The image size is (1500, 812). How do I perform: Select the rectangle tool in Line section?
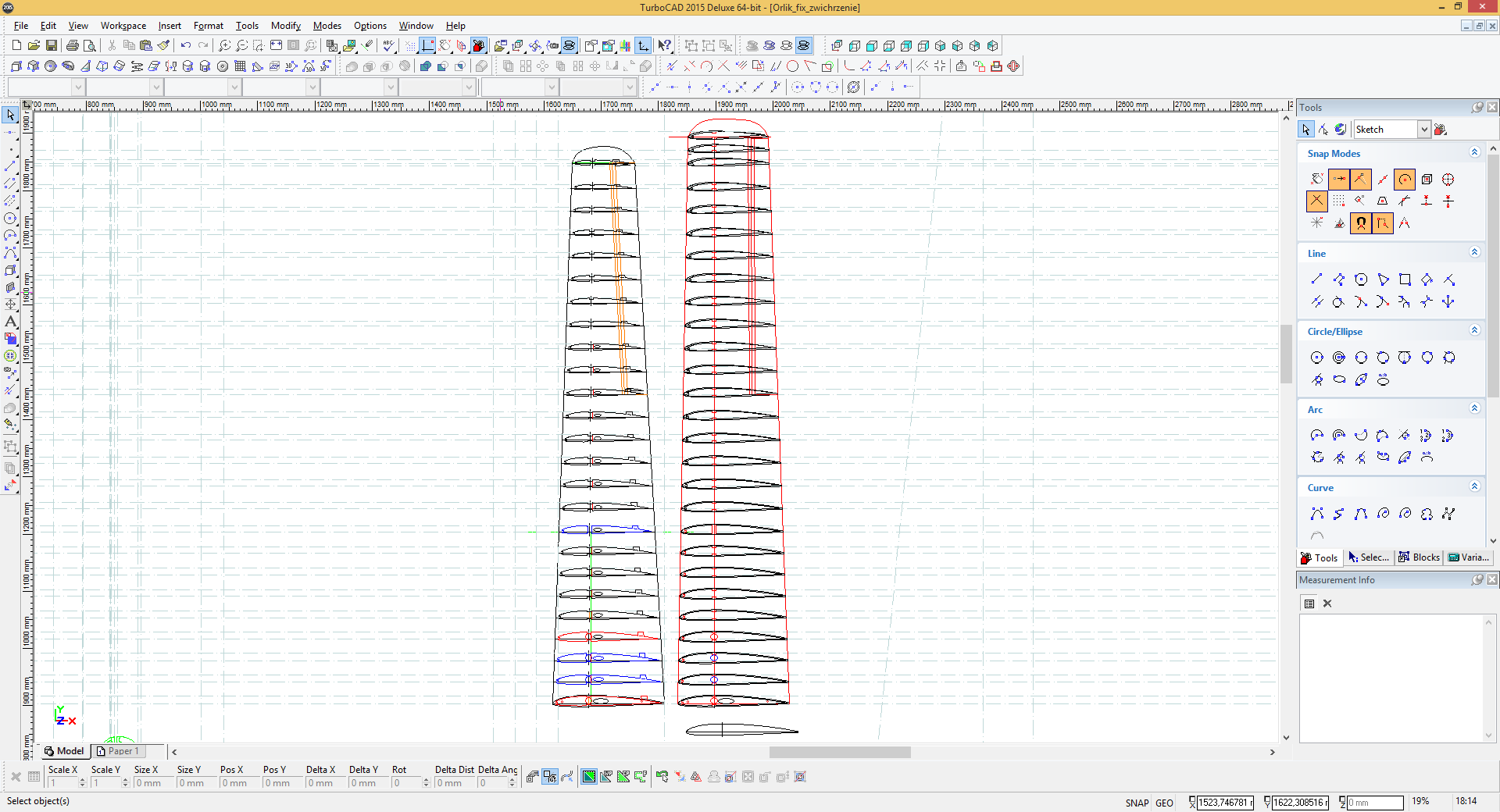[x=1405, y=280]
